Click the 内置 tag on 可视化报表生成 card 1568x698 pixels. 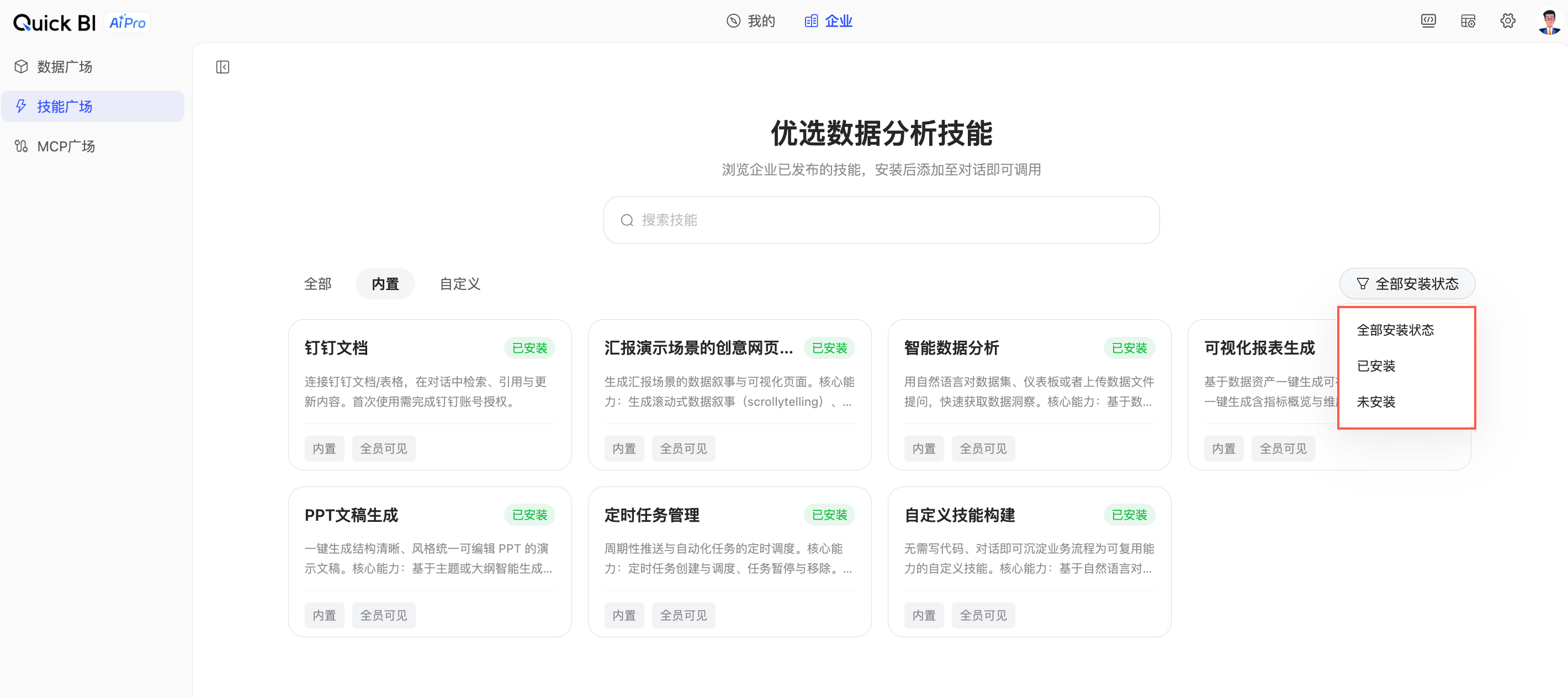pyautogui.click(x=1223, y=448)
